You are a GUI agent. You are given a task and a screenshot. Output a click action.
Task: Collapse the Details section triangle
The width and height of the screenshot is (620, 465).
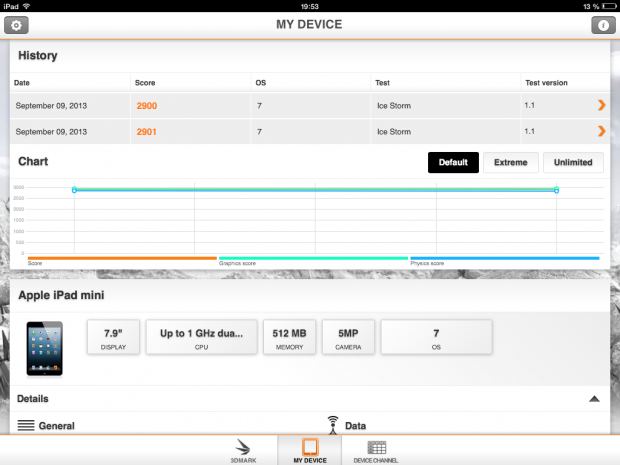(594, 398)
